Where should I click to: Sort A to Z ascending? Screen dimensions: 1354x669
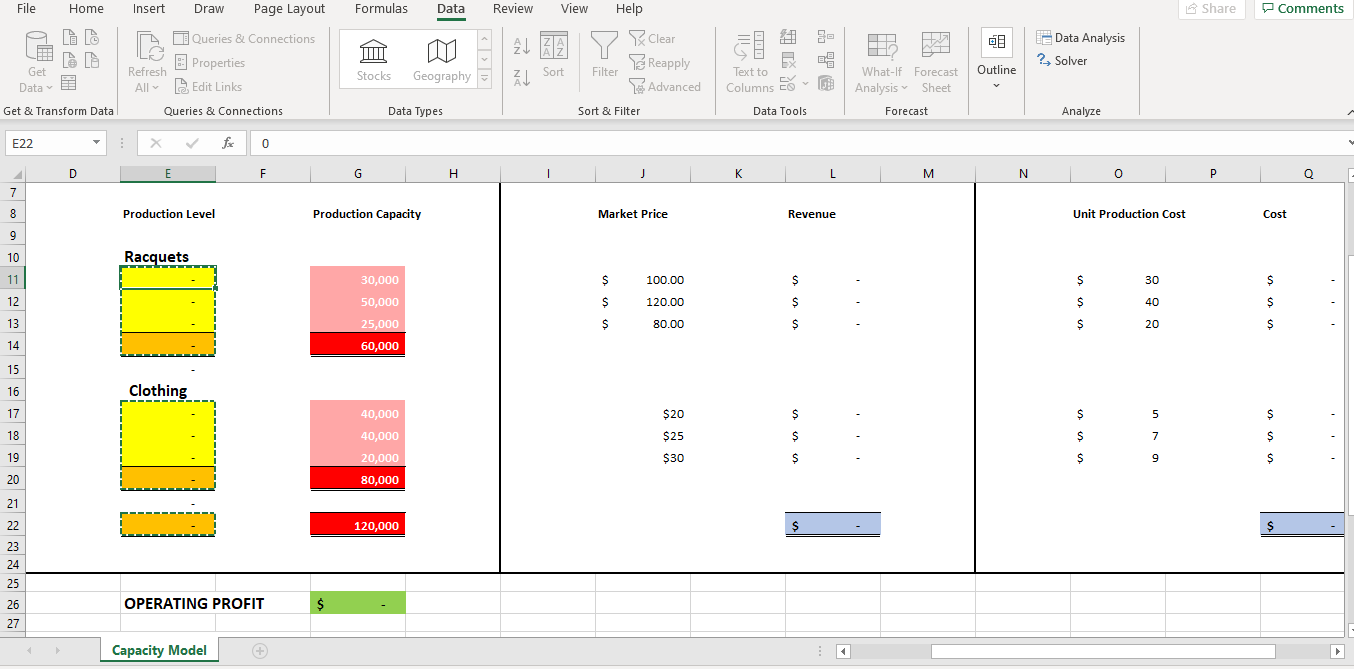tap(521, 45)
